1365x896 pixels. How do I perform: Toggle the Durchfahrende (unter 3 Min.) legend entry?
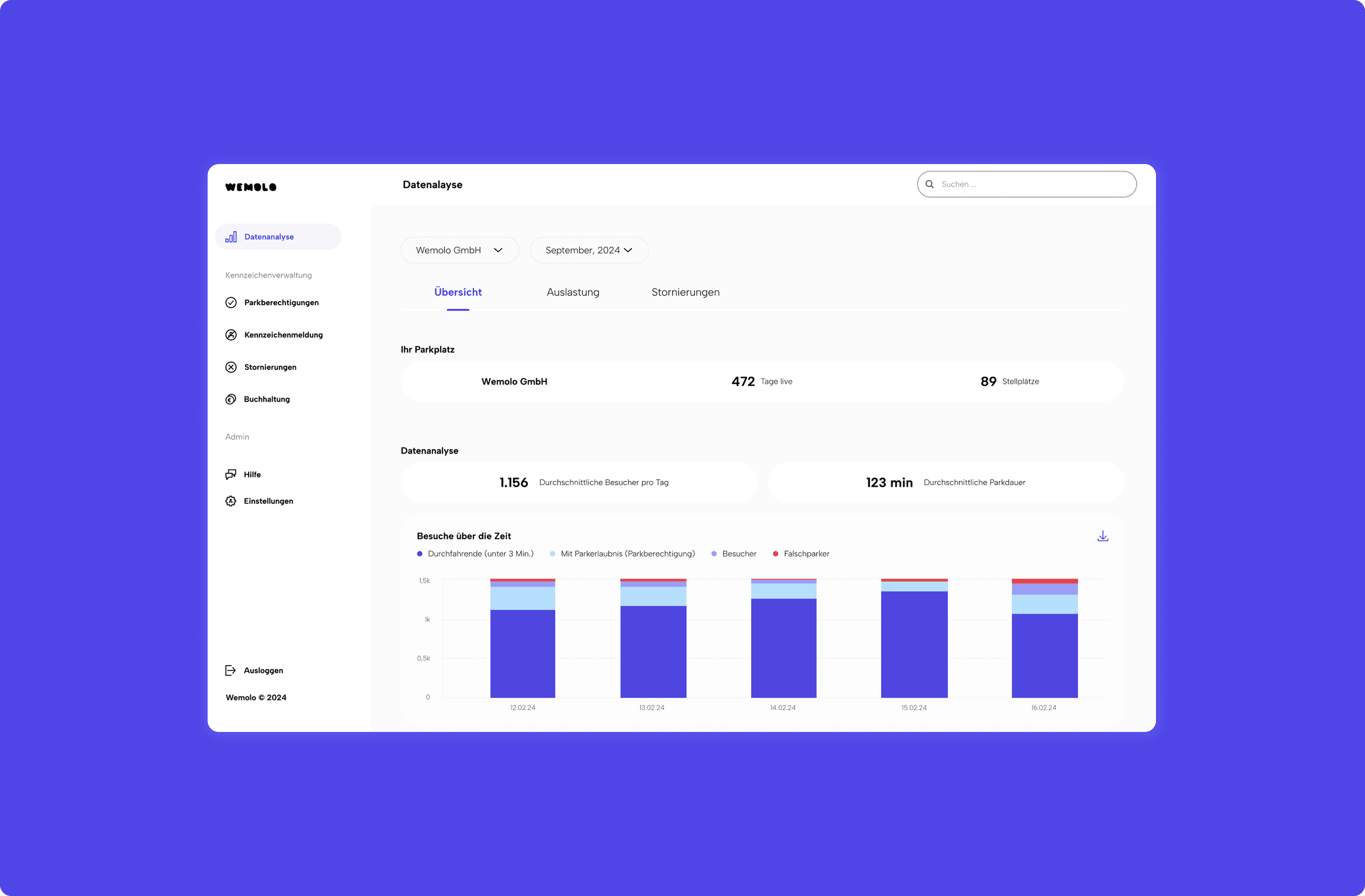pos(476,554)
